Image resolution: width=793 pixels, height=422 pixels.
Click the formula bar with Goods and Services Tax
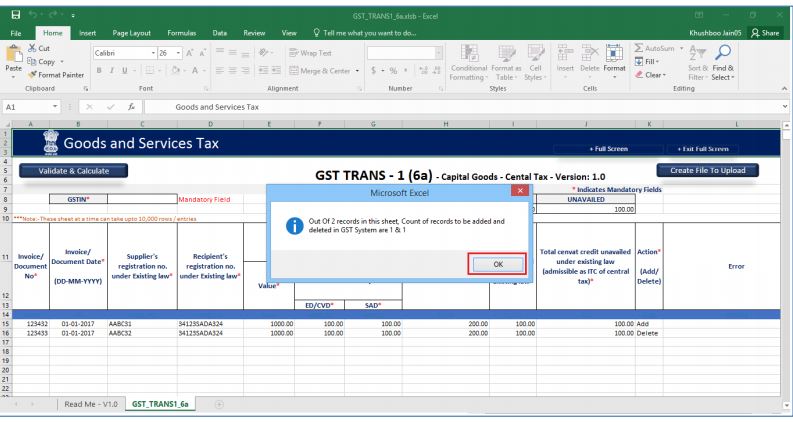tap(462, 107)
